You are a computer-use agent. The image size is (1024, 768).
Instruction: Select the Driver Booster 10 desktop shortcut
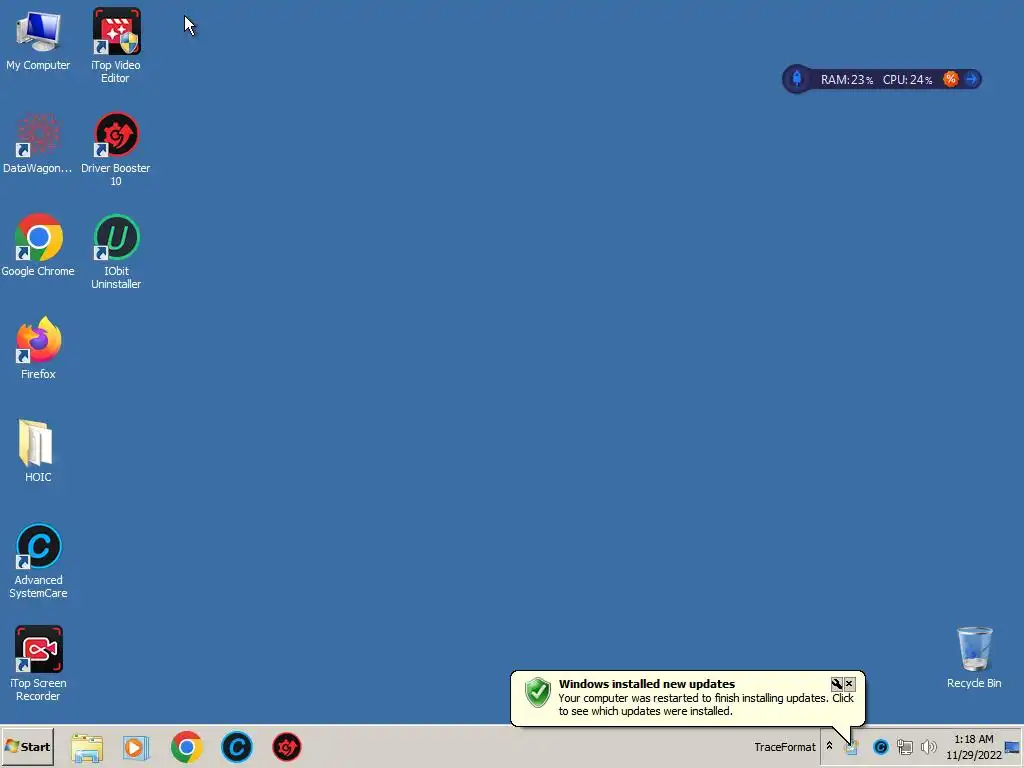click(x=116, y=149)
